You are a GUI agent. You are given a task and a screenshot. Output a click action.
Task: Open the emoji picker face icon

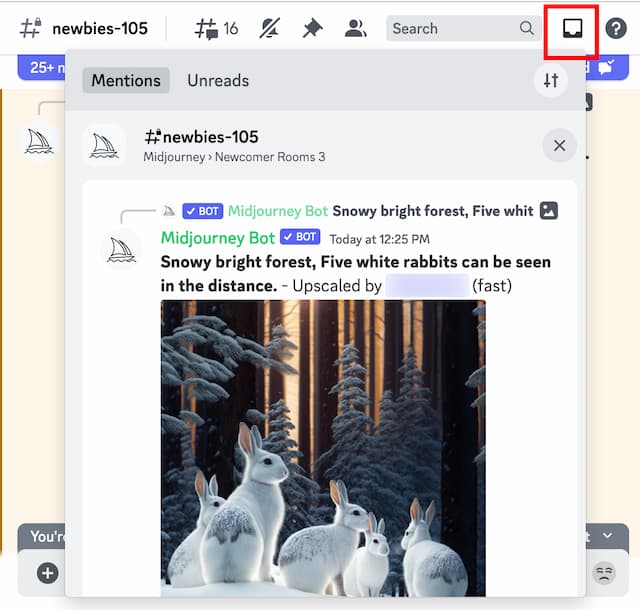pos(603,573)
